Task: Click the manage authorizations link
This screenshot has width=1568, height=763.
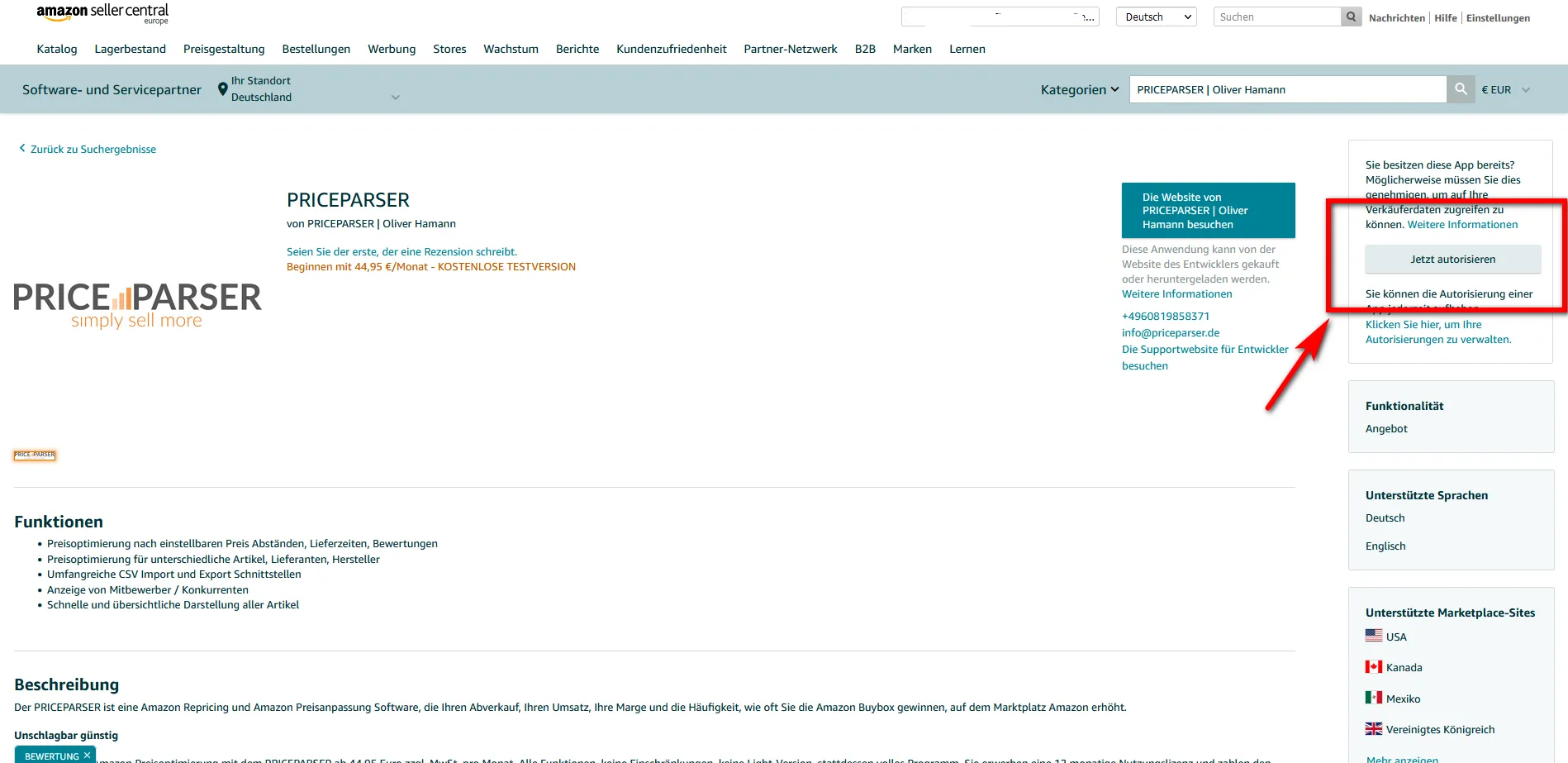Action: (x=1438, y=331)
